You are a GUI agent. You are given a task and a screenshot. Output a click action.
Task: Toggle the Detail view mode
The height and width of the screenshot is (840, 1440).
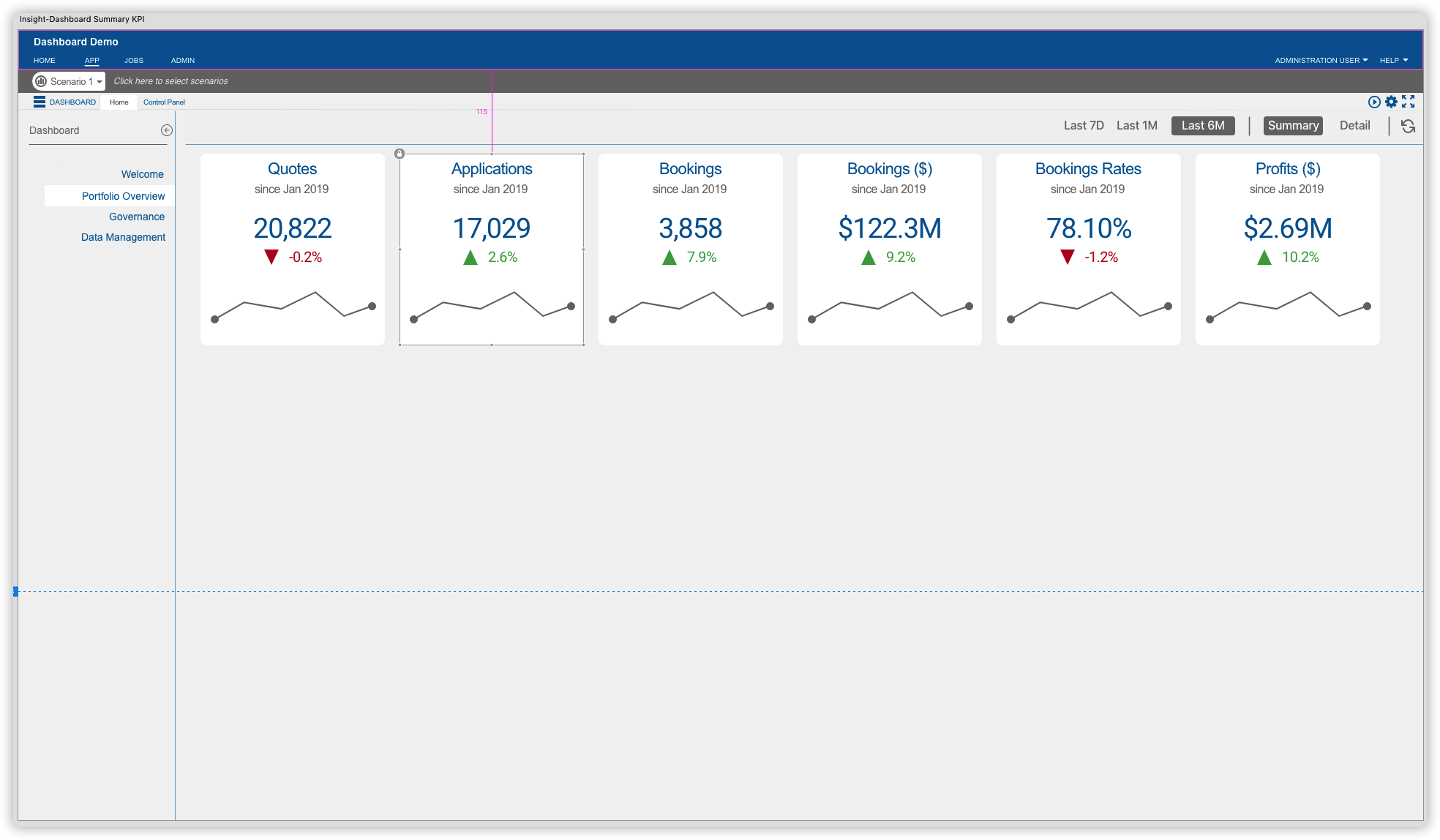point(1354,125)
